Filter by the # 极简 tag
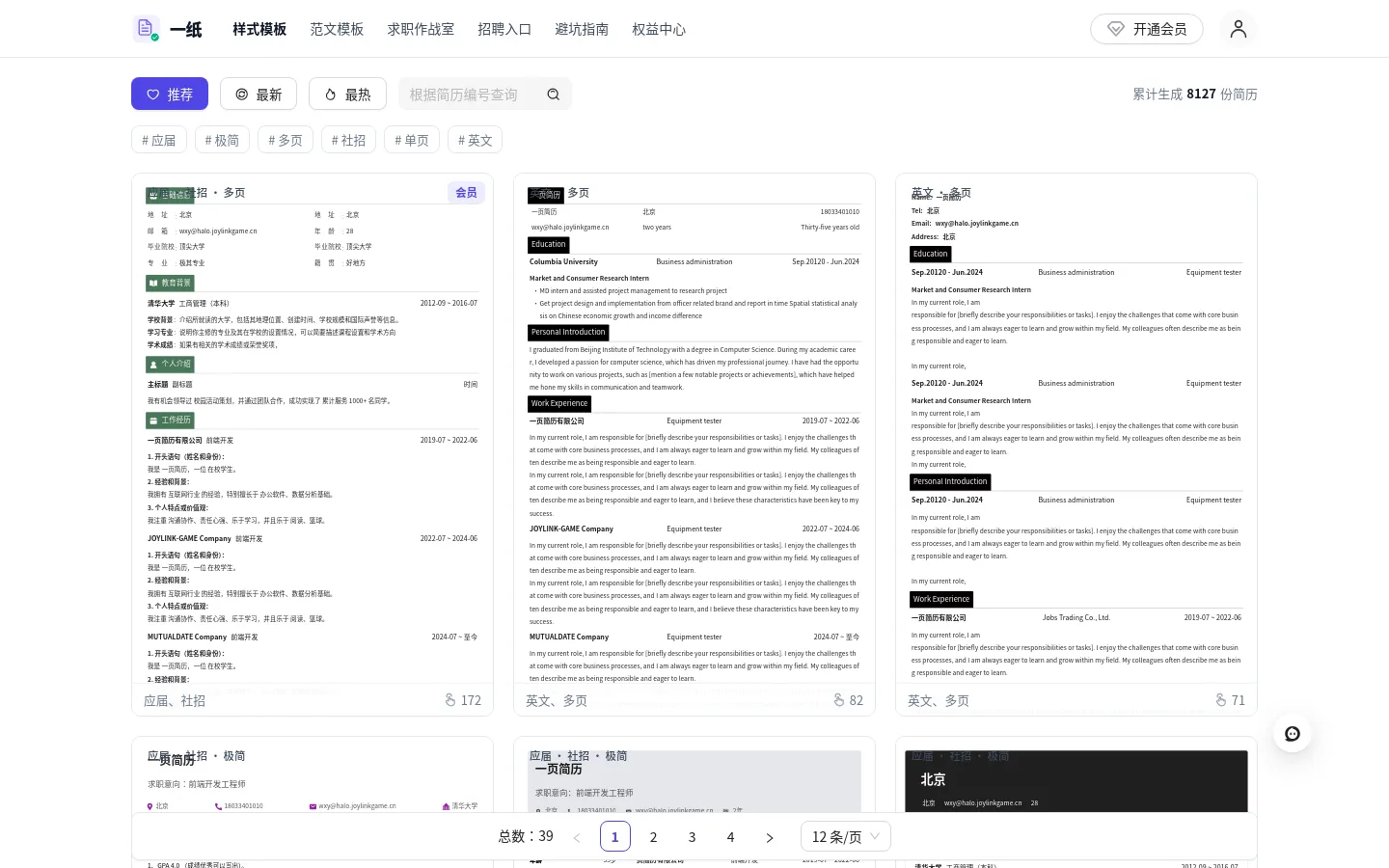The image size is (1389, 868). coord(222,140)
